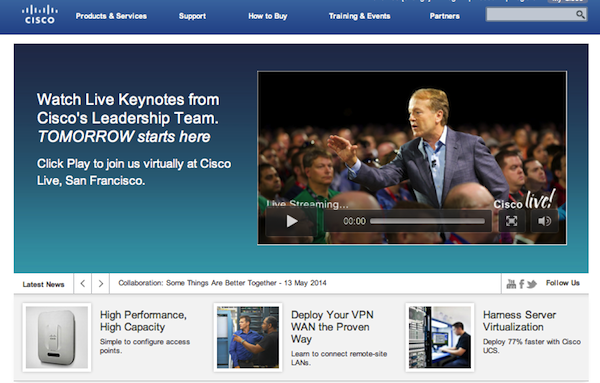Click into the site search field

(530, 15)
